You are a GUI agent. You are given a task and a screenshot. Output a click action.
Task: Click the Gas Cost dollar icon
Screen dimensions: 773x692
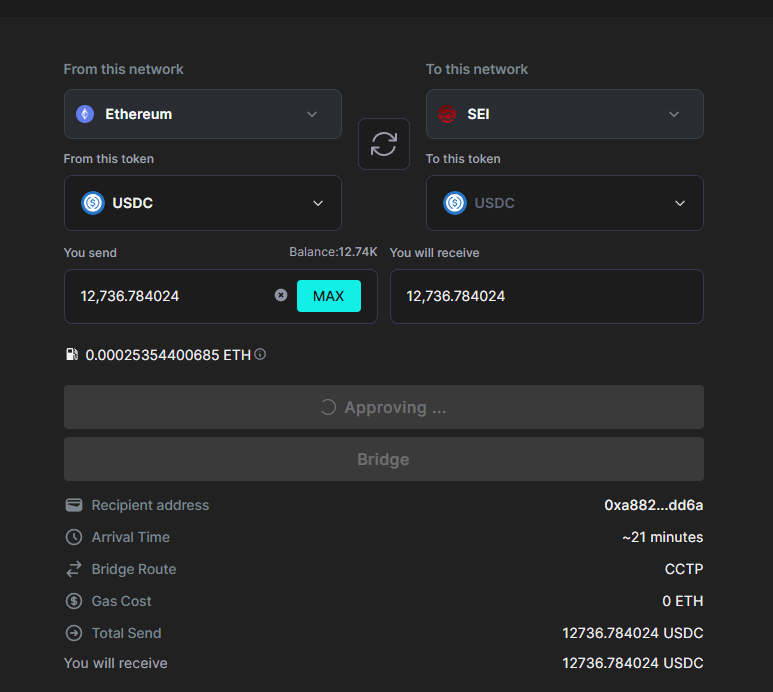74,601
